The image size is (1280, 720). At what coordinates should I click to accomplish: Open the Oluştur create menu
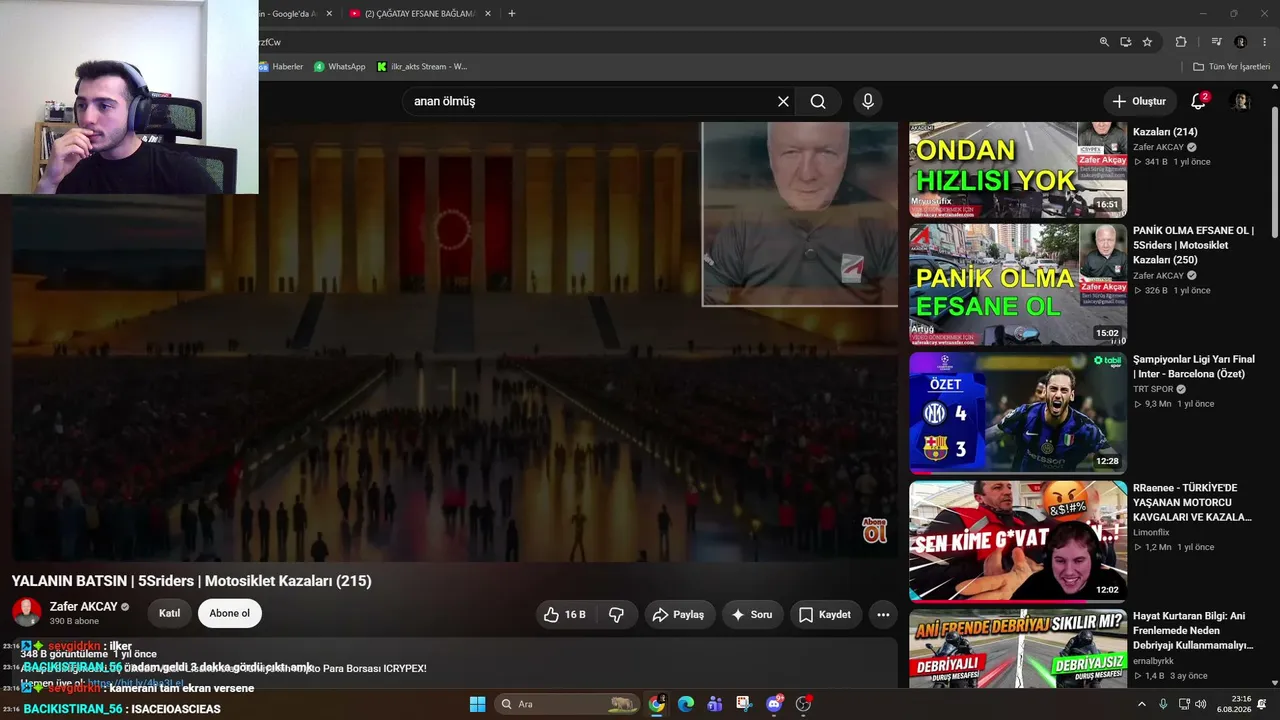1139,101
